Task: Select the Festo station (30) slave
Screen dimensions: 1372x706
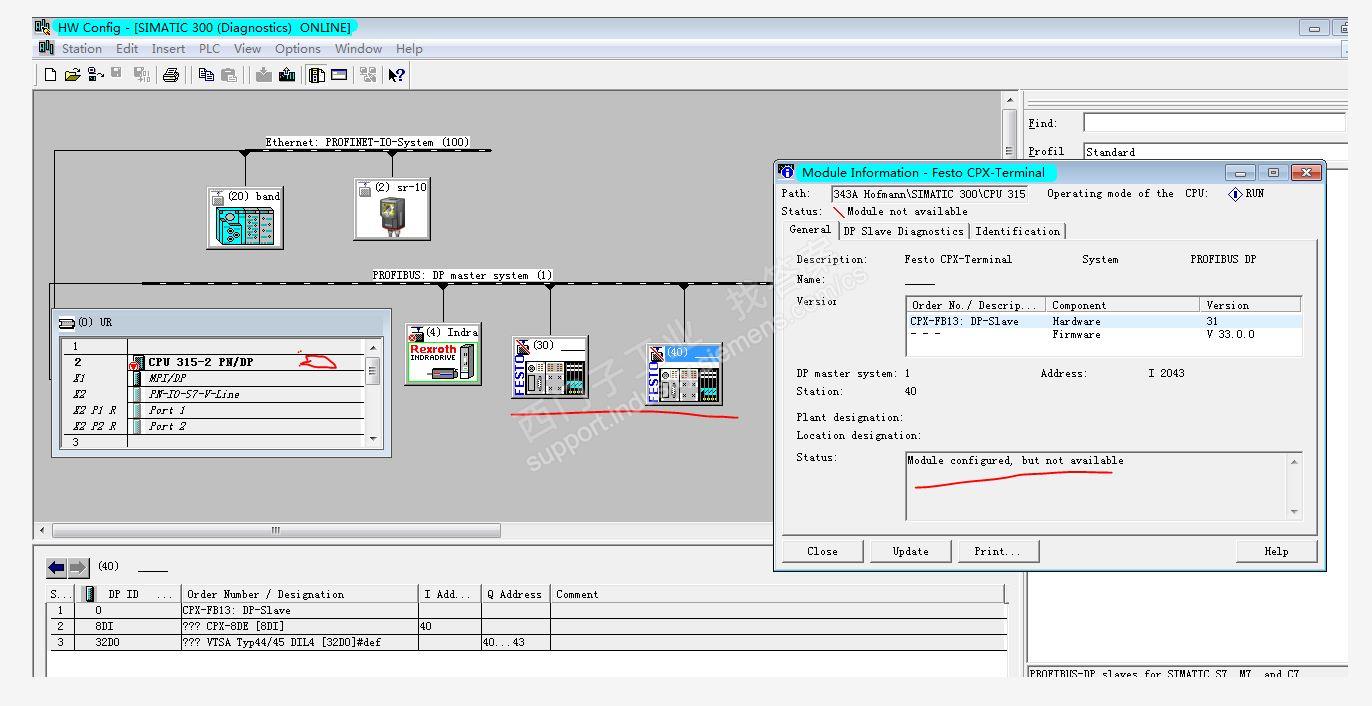Action: click(x=550, y=367)
